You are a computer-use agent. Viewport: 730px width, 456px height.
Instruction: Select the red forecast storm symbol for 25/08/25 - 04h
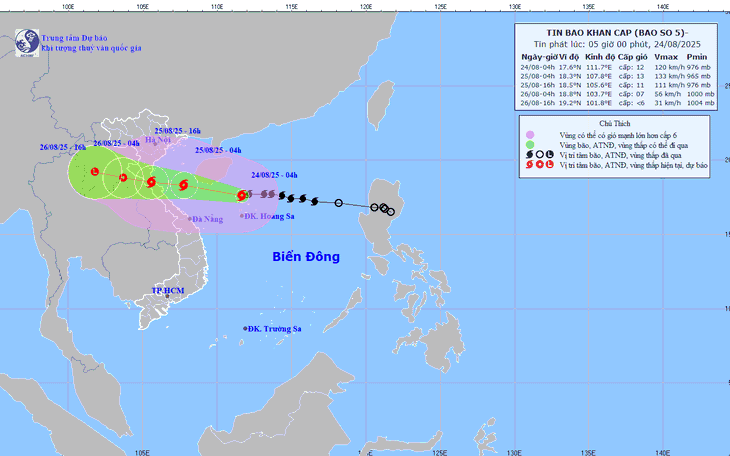[x=183, y=185]
